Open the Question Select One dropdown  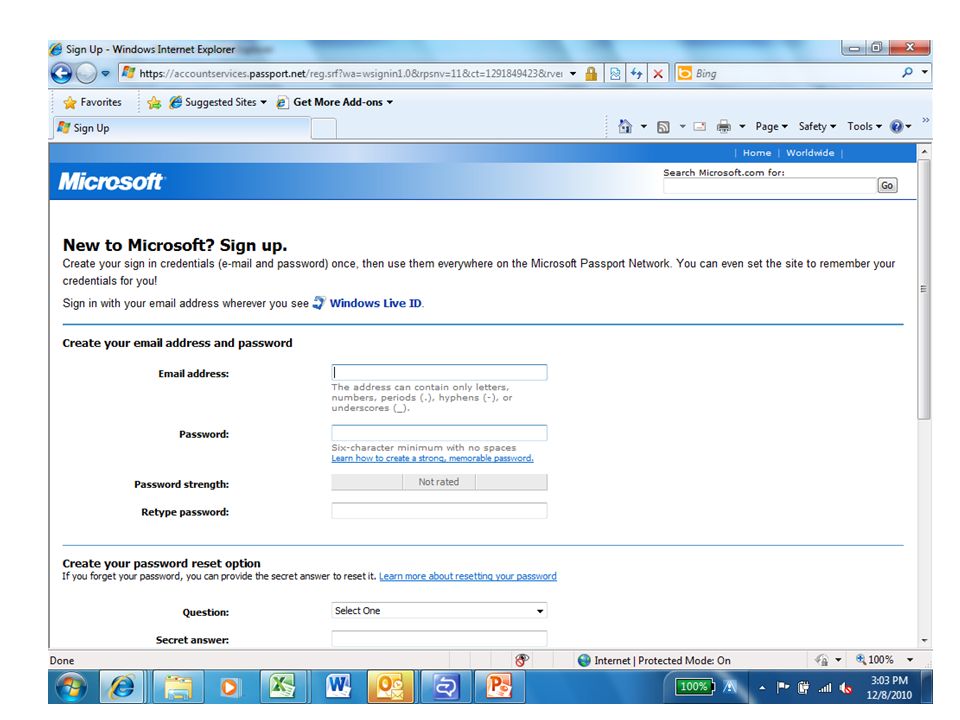(439, 610)
